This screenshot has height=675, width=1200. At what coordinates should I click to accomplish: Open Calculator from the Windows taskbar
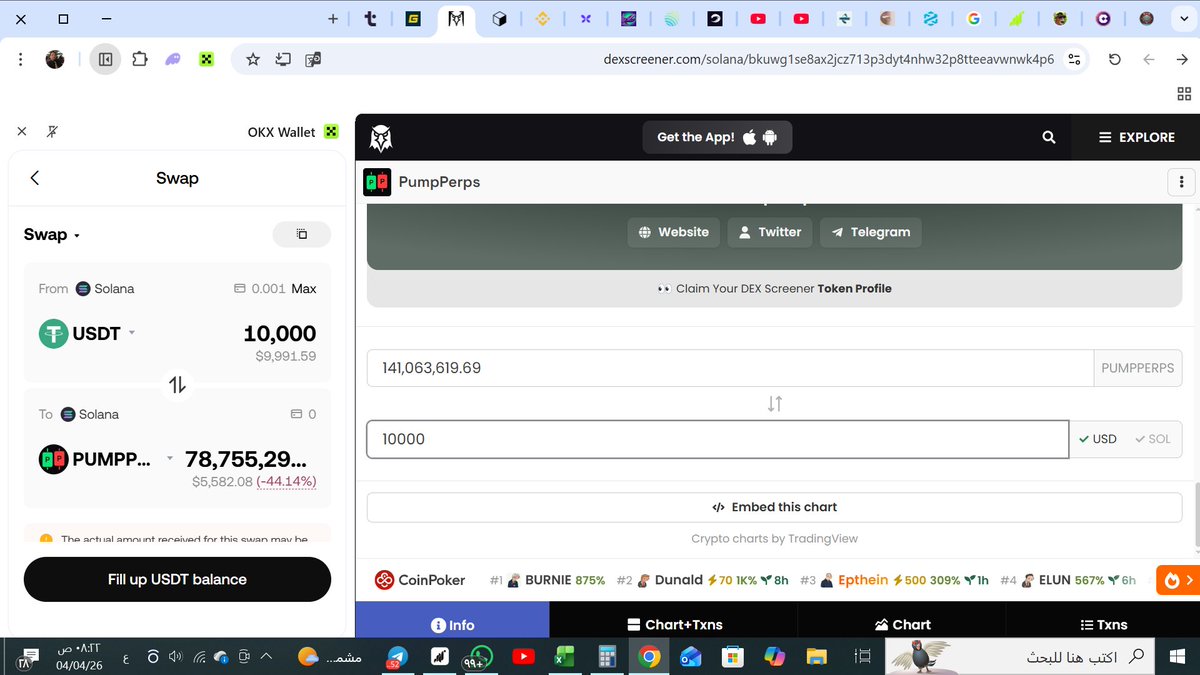pyautogui.click(x=606, y=657)
